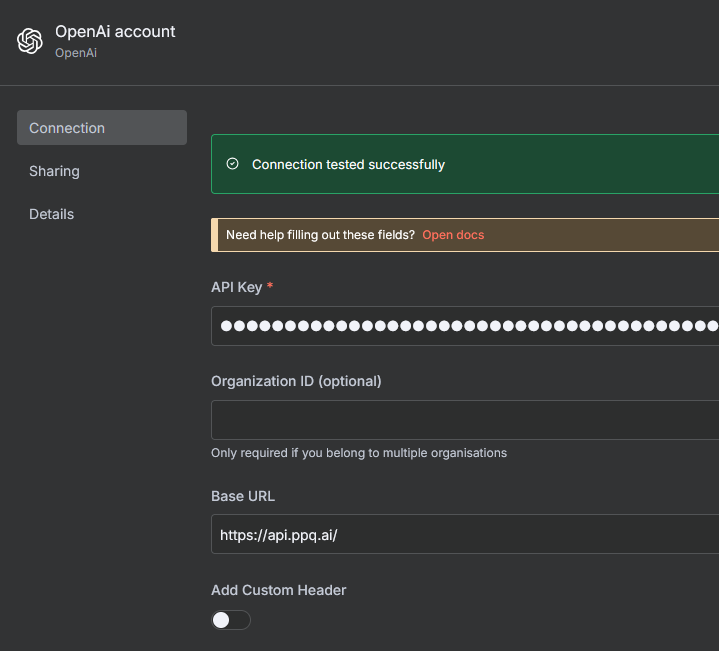719x651 pixels.
Task: Focus the masked API Key field
Action: pyautogui.click(x=465, y=326)
